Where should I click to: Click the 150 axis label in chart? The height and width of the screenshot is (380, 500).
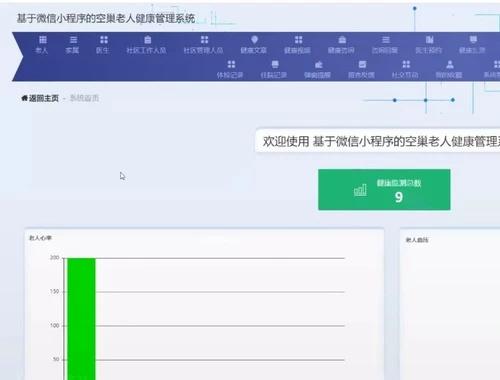[55, 292]
